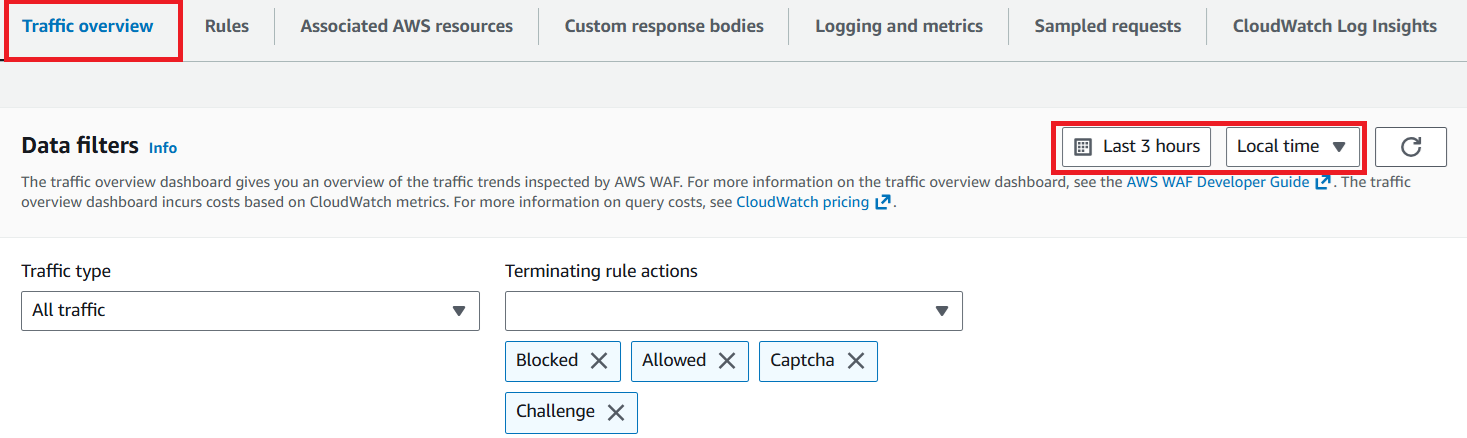Remove the Challenge filter chip
This screenshot has height=438, width=1467.
click(616, 412)
